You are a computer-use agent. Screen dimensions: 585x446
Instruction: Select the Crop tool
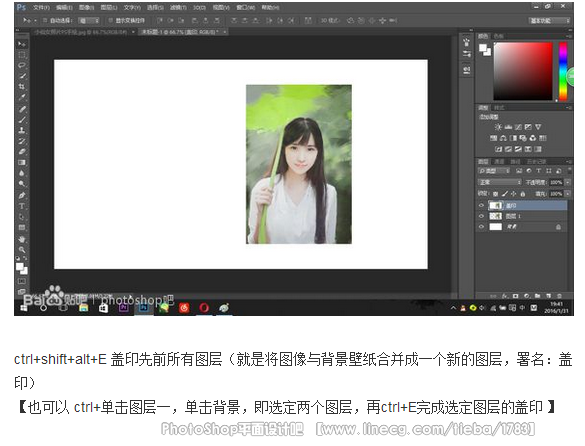22,87
